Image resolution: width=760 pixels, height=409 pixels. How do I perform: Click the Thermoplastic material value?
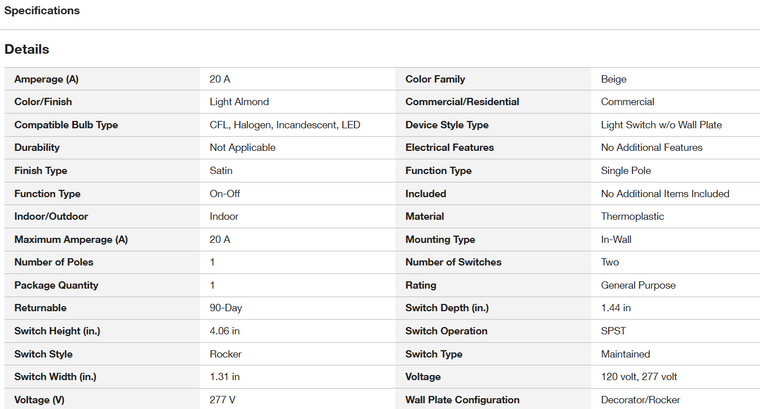click(x=632, y=216)
